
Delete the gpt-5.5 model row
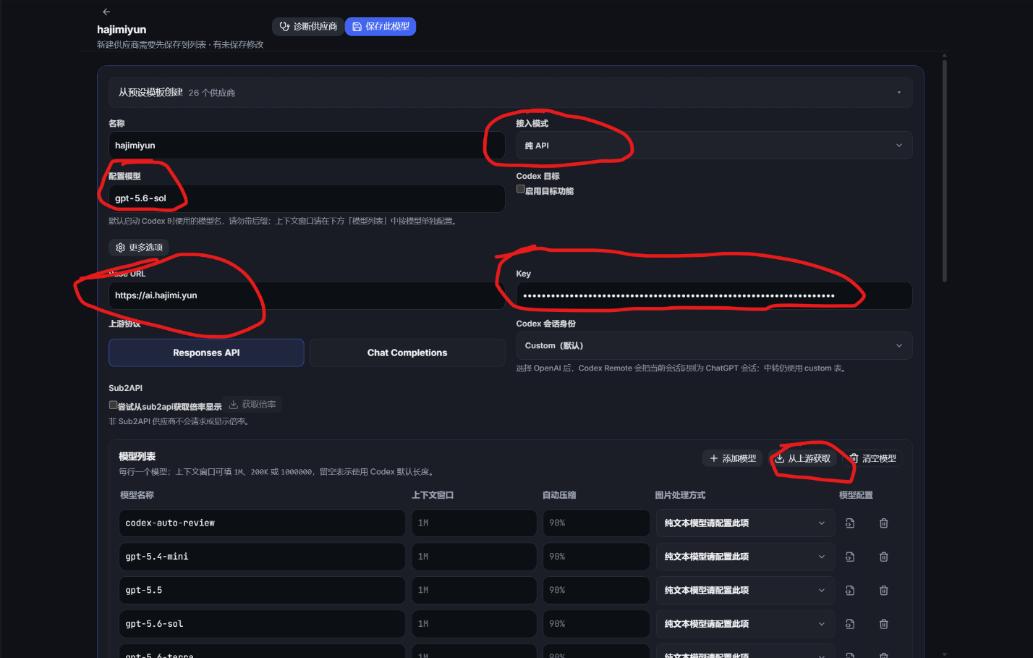click(883, 590)
